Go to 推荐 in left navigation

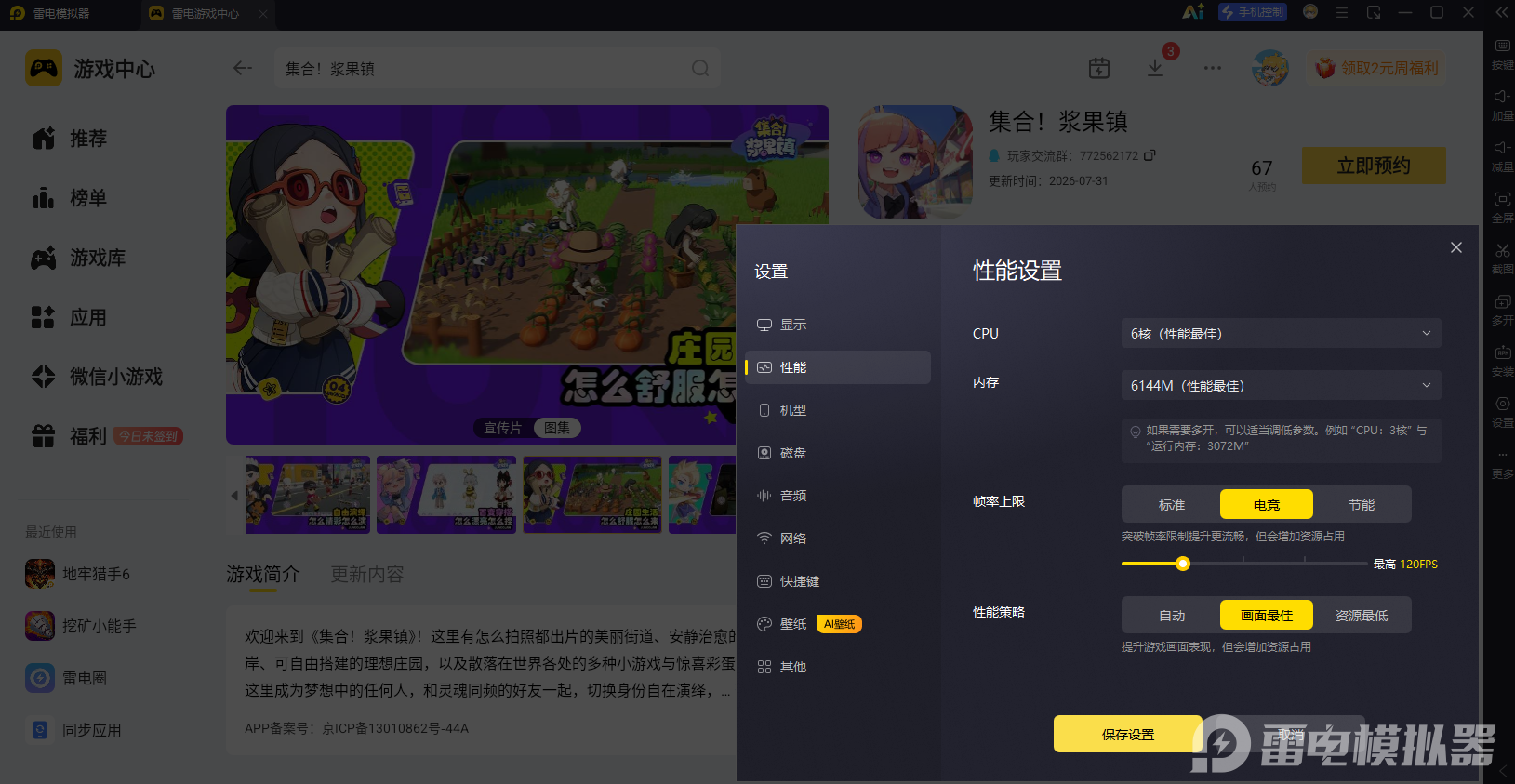click(x=70, y=139)
